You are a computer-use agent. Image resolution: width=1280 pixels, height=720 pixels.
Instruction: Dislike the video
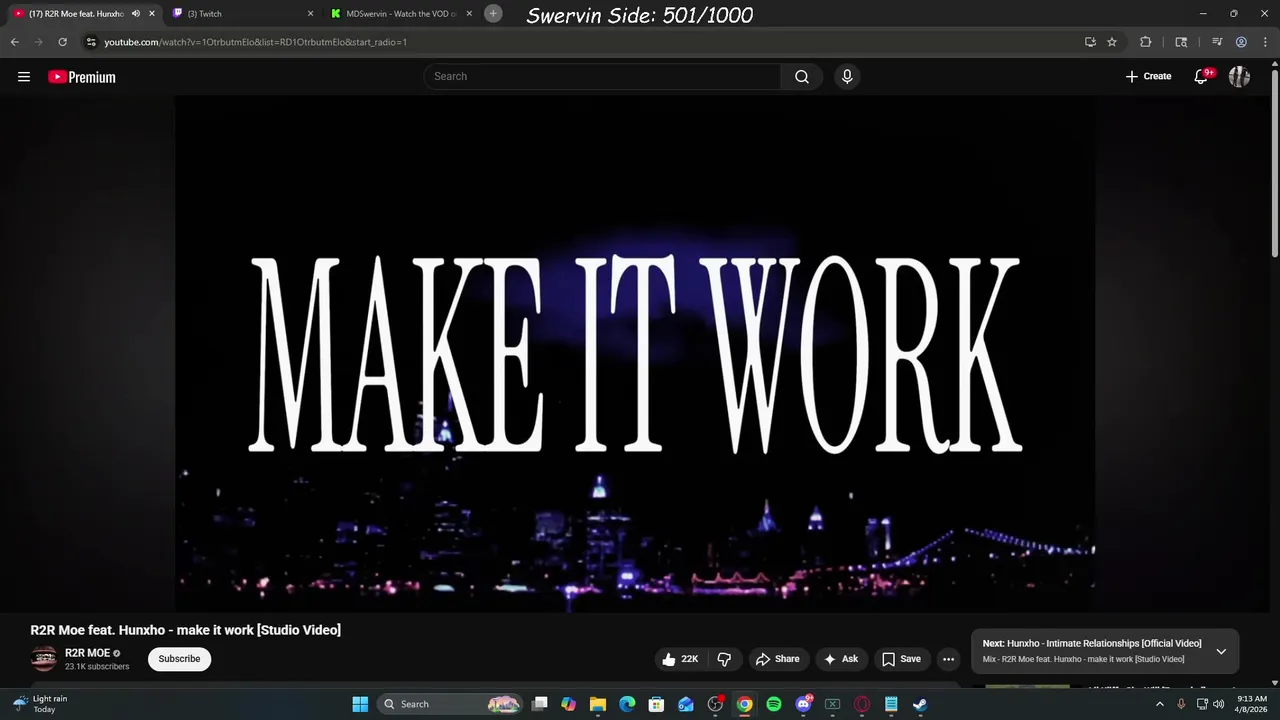pos(724,659)
